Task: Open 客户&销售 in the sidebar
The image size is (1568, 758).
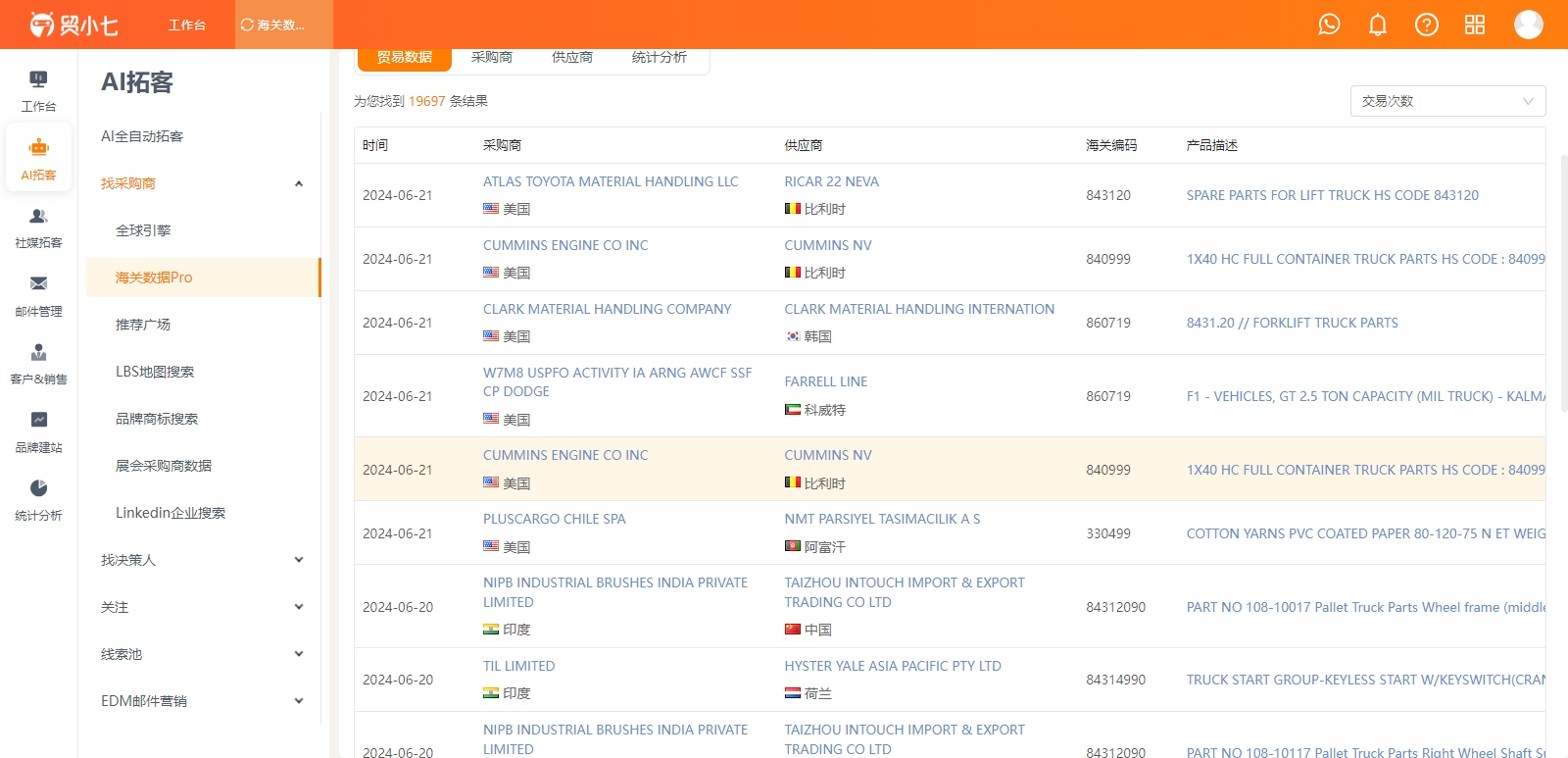Action: pyautogui.click(x=38, y=364)
